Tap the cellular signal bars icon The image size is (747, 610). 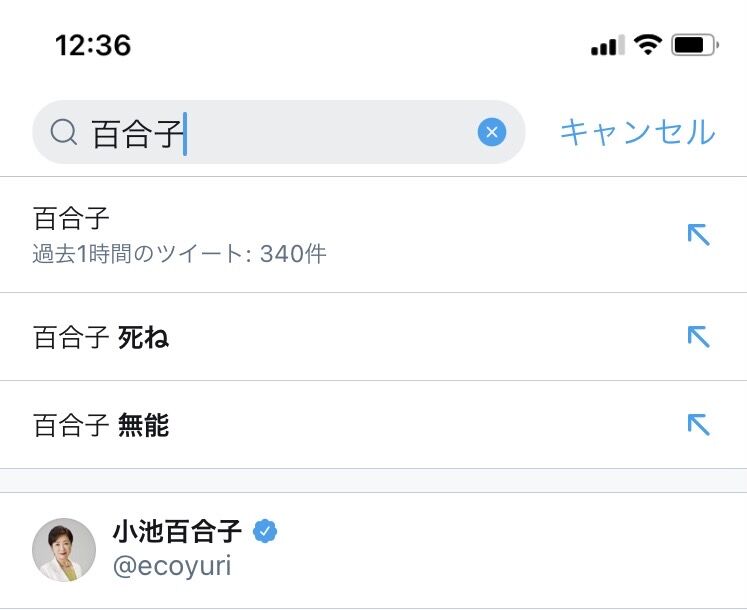tap(607, 45)
